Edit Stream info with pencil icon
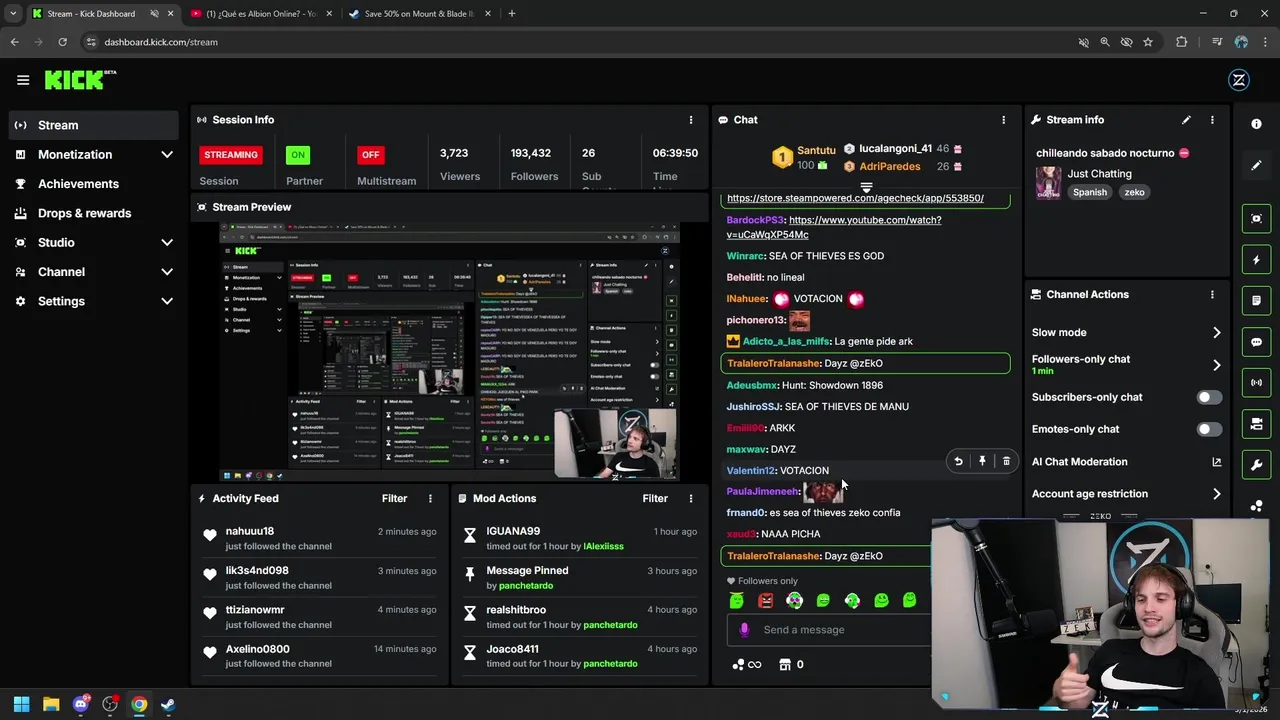The width and height of the screenshot is (1280, 720). pos(1186,120)
